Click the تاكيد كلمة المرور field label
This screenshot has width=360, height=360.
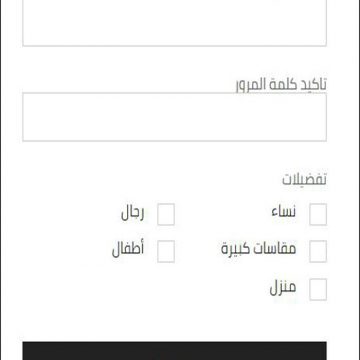click(281, 85)
